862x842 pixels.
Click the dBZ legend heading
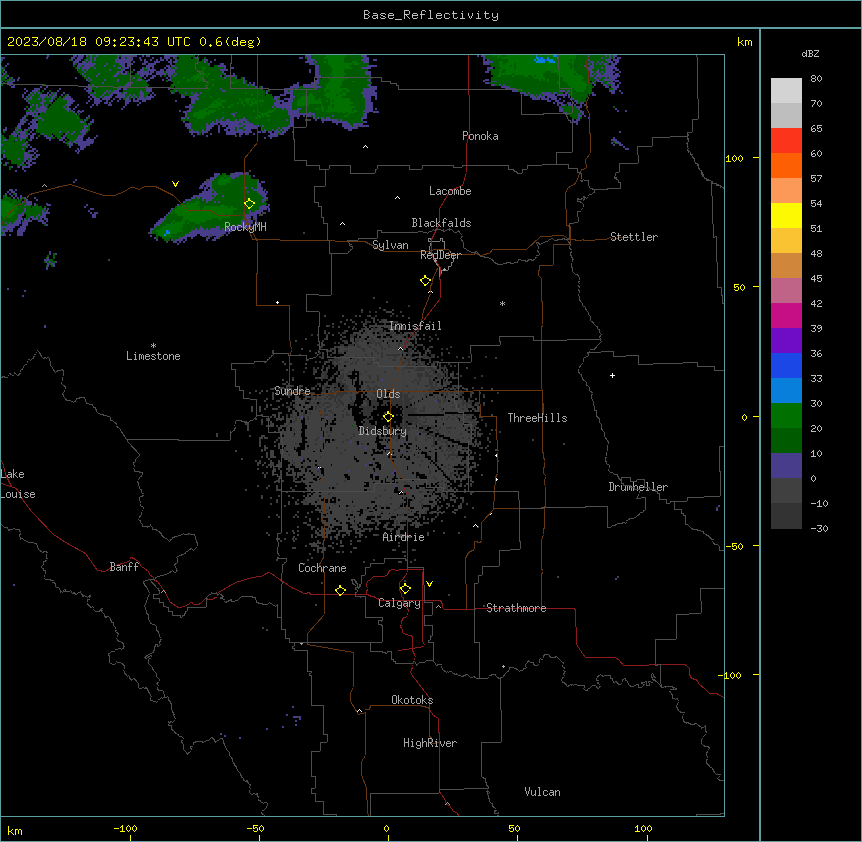pos(810,53)
